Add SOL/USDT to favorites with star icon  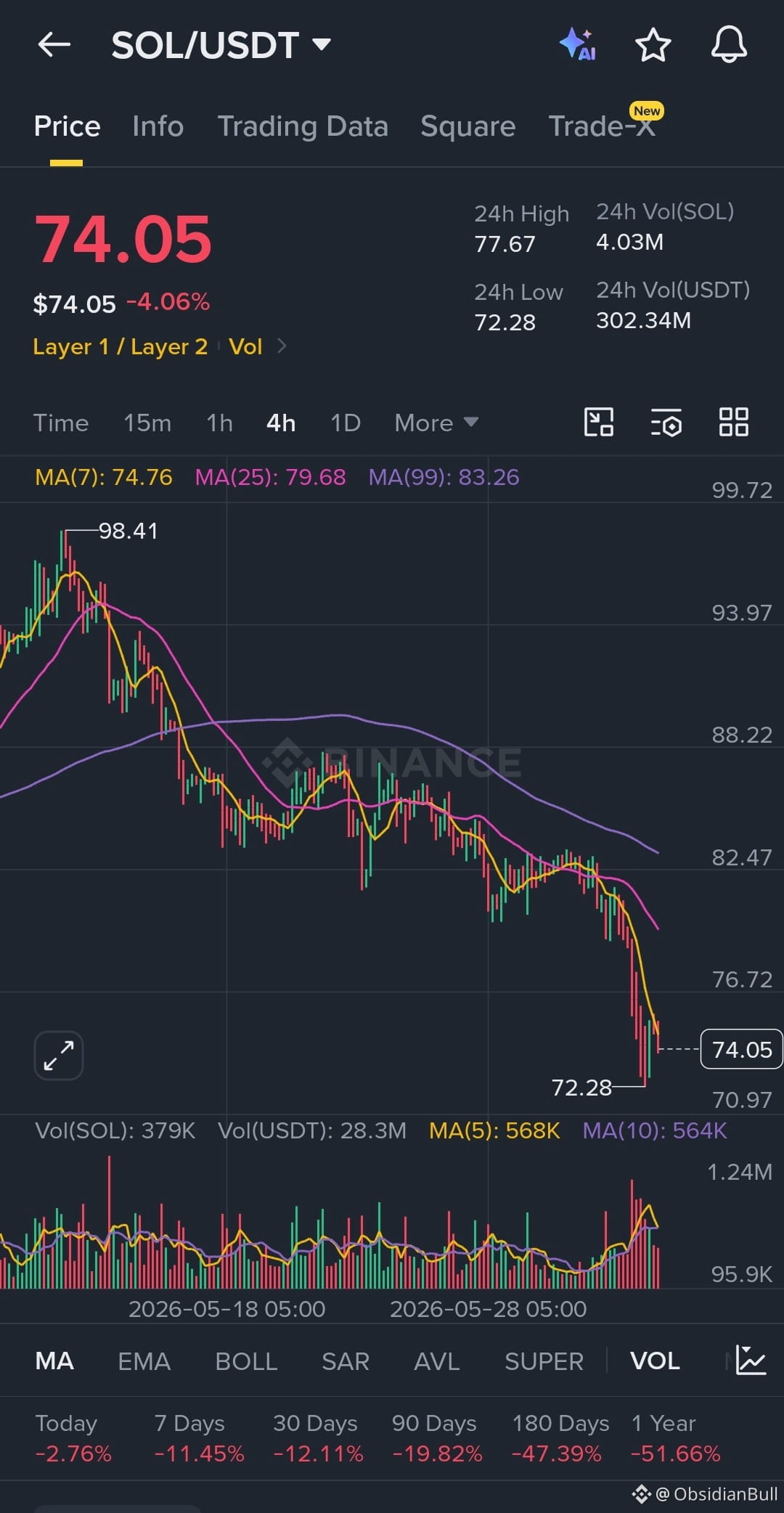pyautogui.click(x=653, y=45)
